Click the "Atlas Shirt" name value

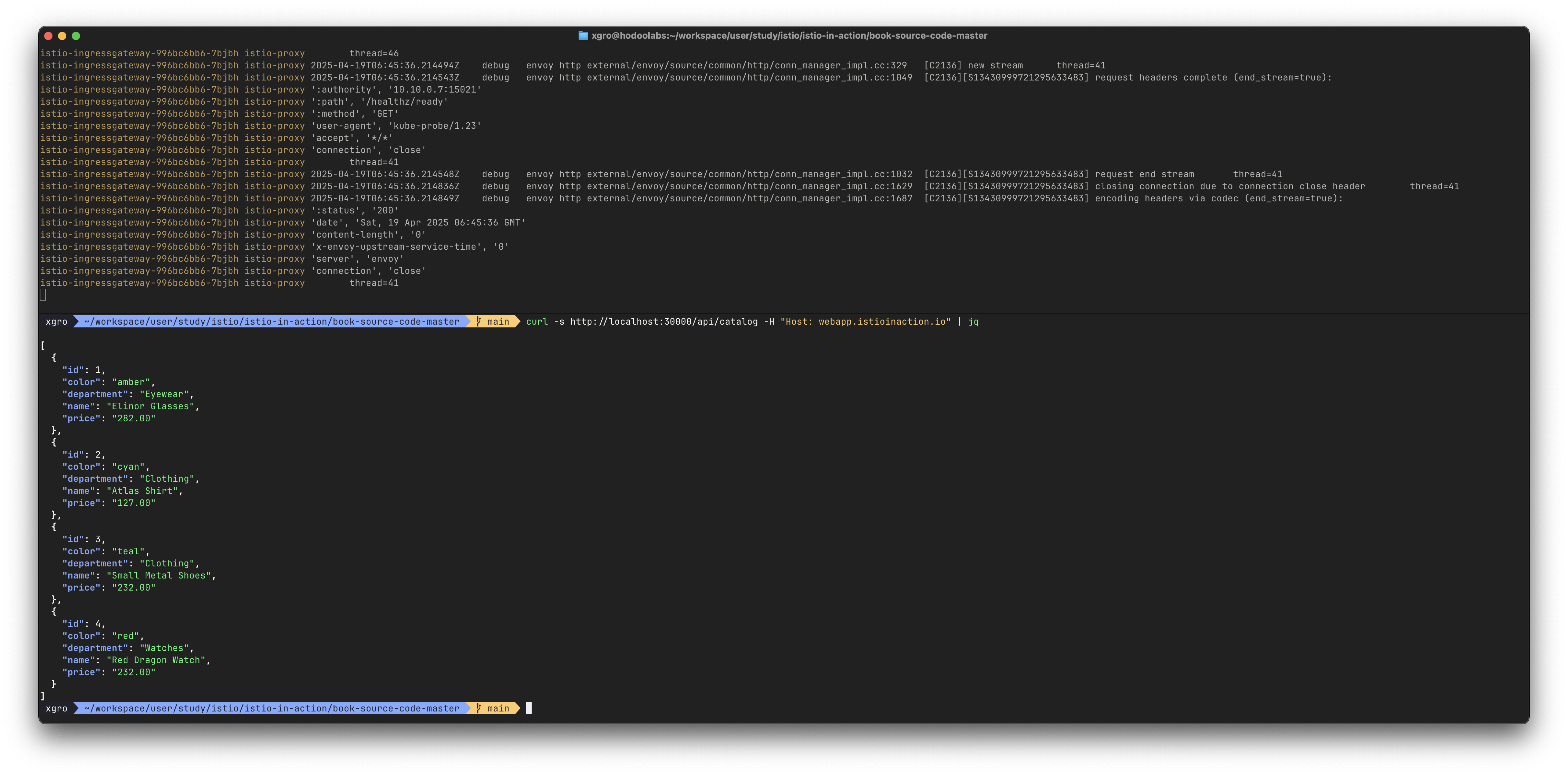(143, 491)
